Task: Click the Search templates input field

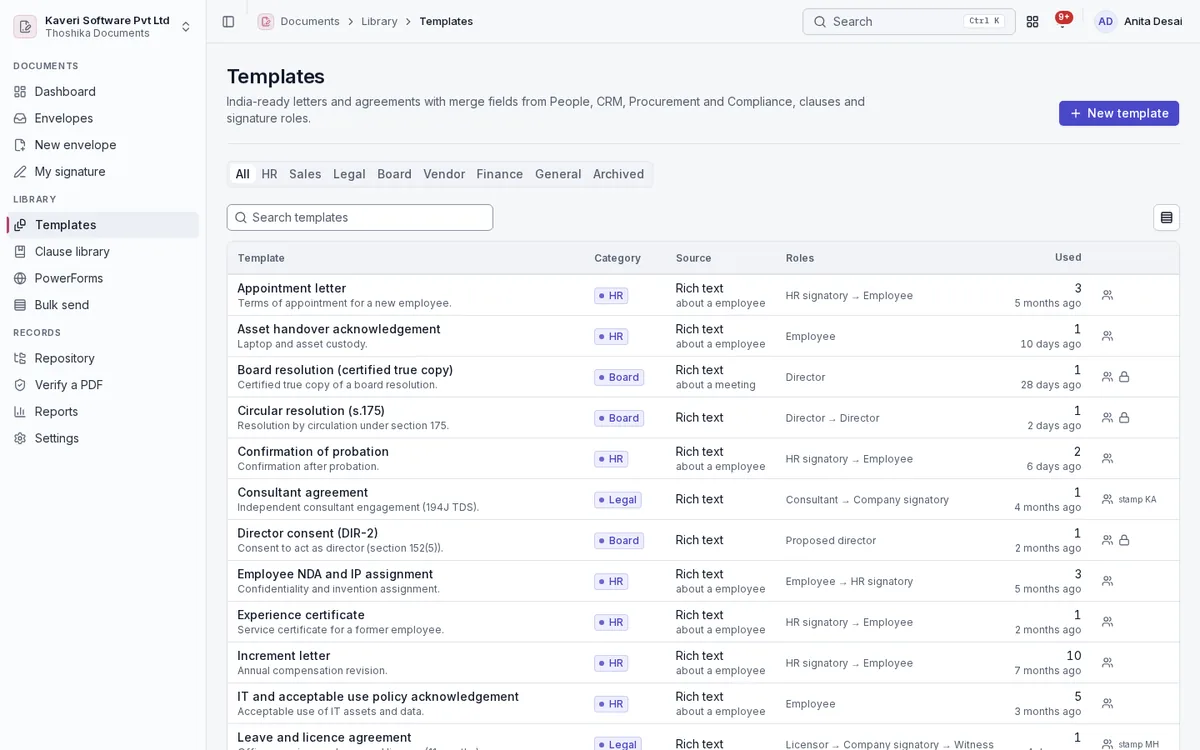Action: click(x=360, y=217)
